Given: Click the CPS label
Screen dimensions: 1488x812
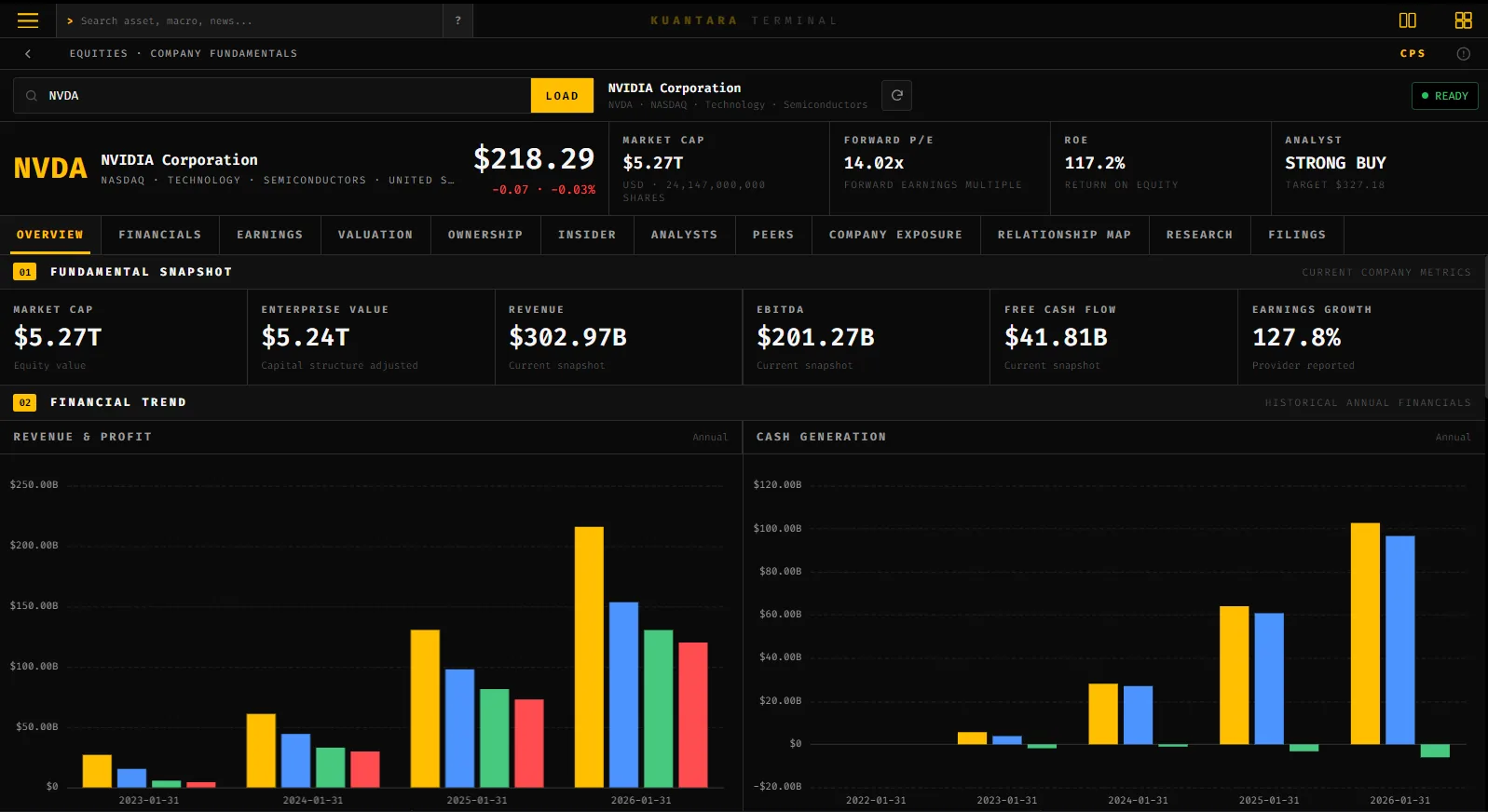Looking at the screenshot, I should [x=1413, y=54].
